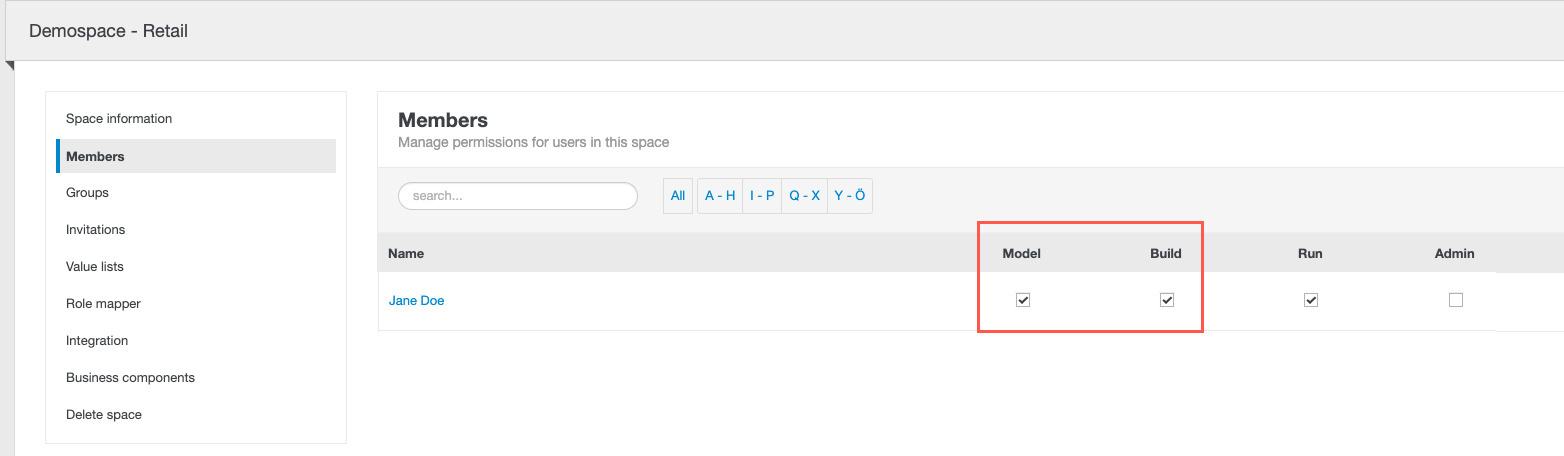1564x456 pixels.
Task: Disable Run permission for Jane Doe
Action: pos(1311,300)
